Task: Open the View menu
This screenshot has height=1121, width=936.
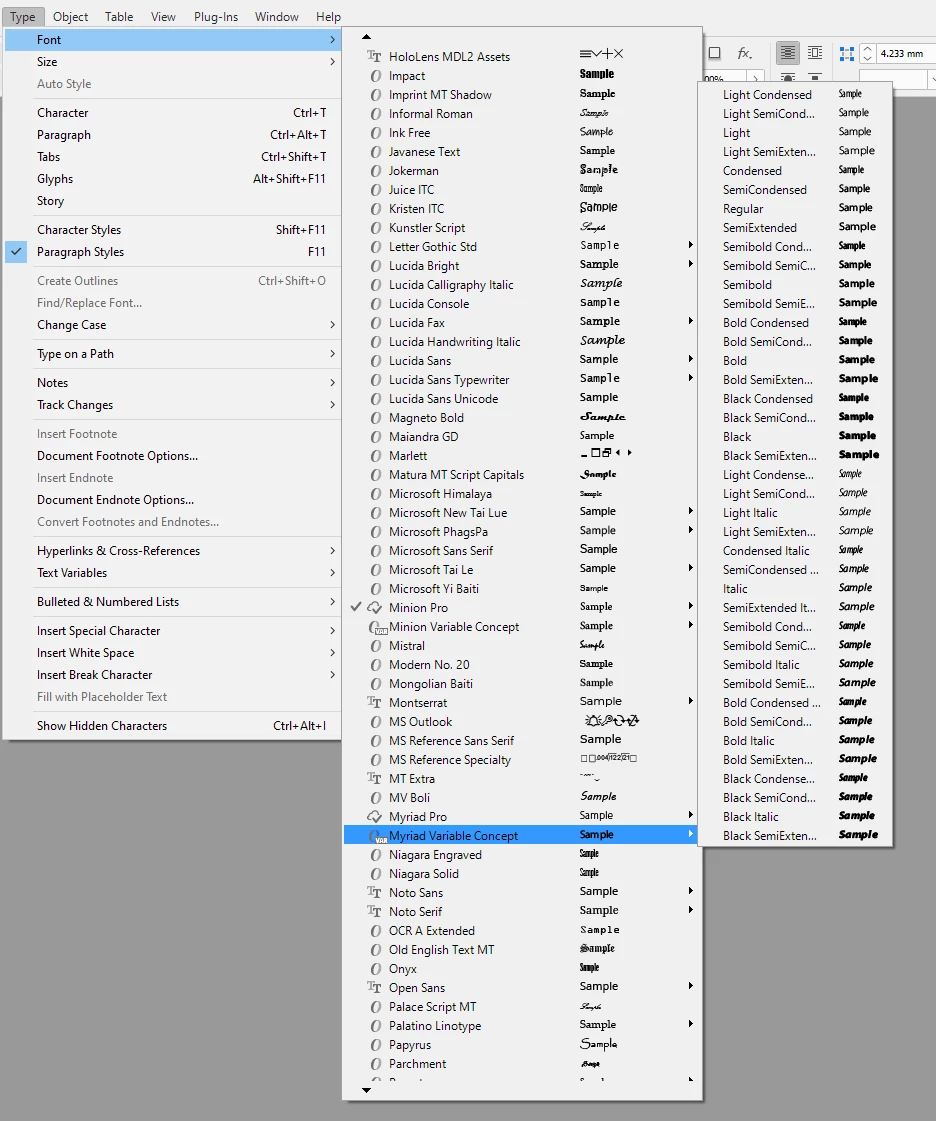Action: point(163,16)
